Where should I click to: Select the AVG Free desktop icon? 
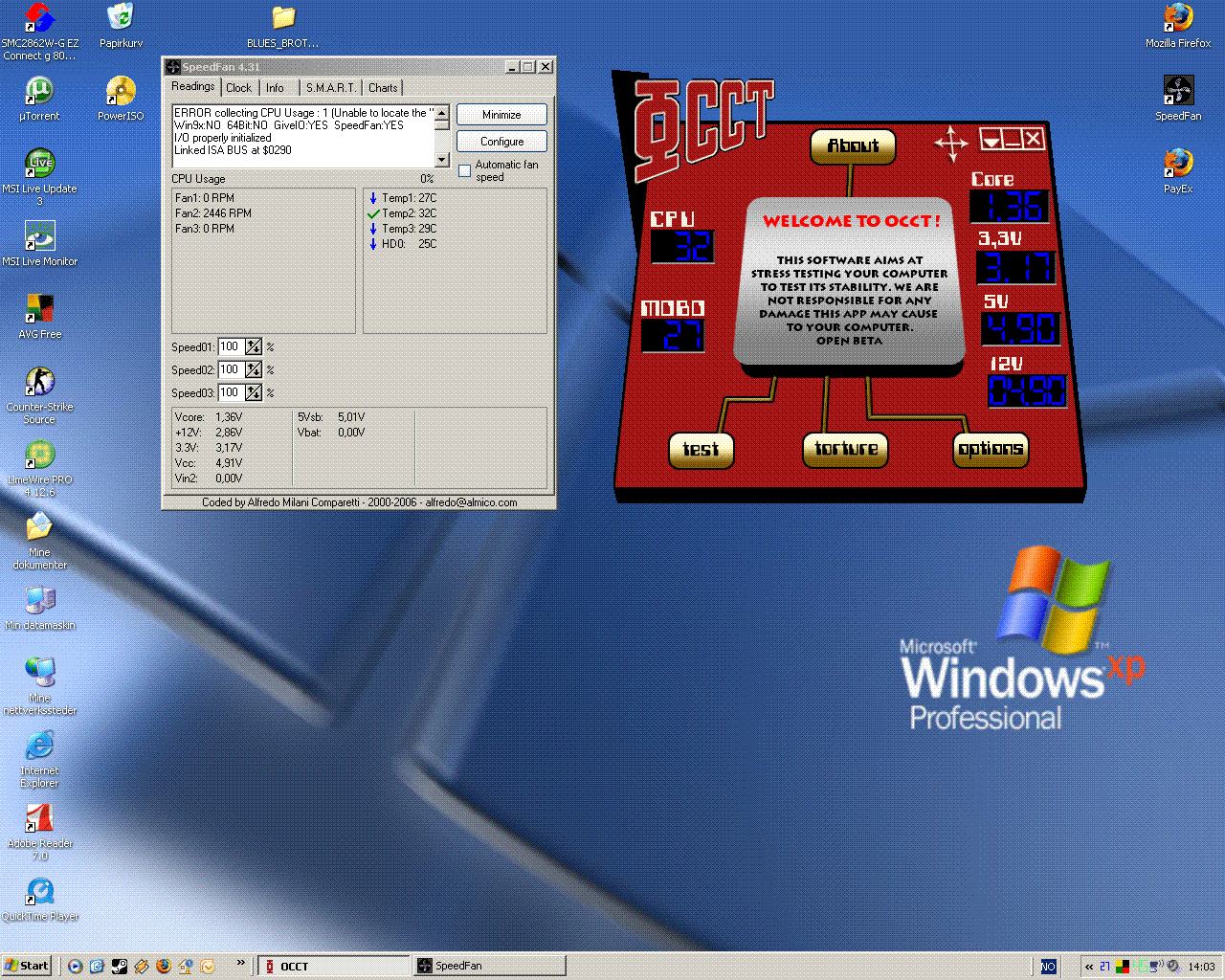pos(39,317)
